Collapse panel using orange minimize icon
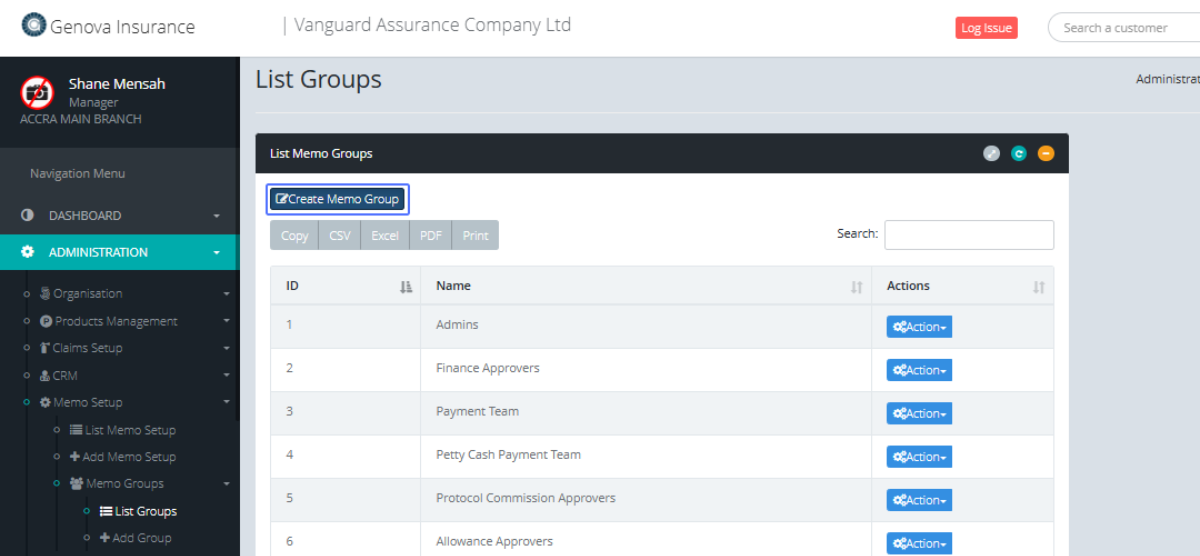Viewport: 1200px width, 556px height. click(1045, 154)
